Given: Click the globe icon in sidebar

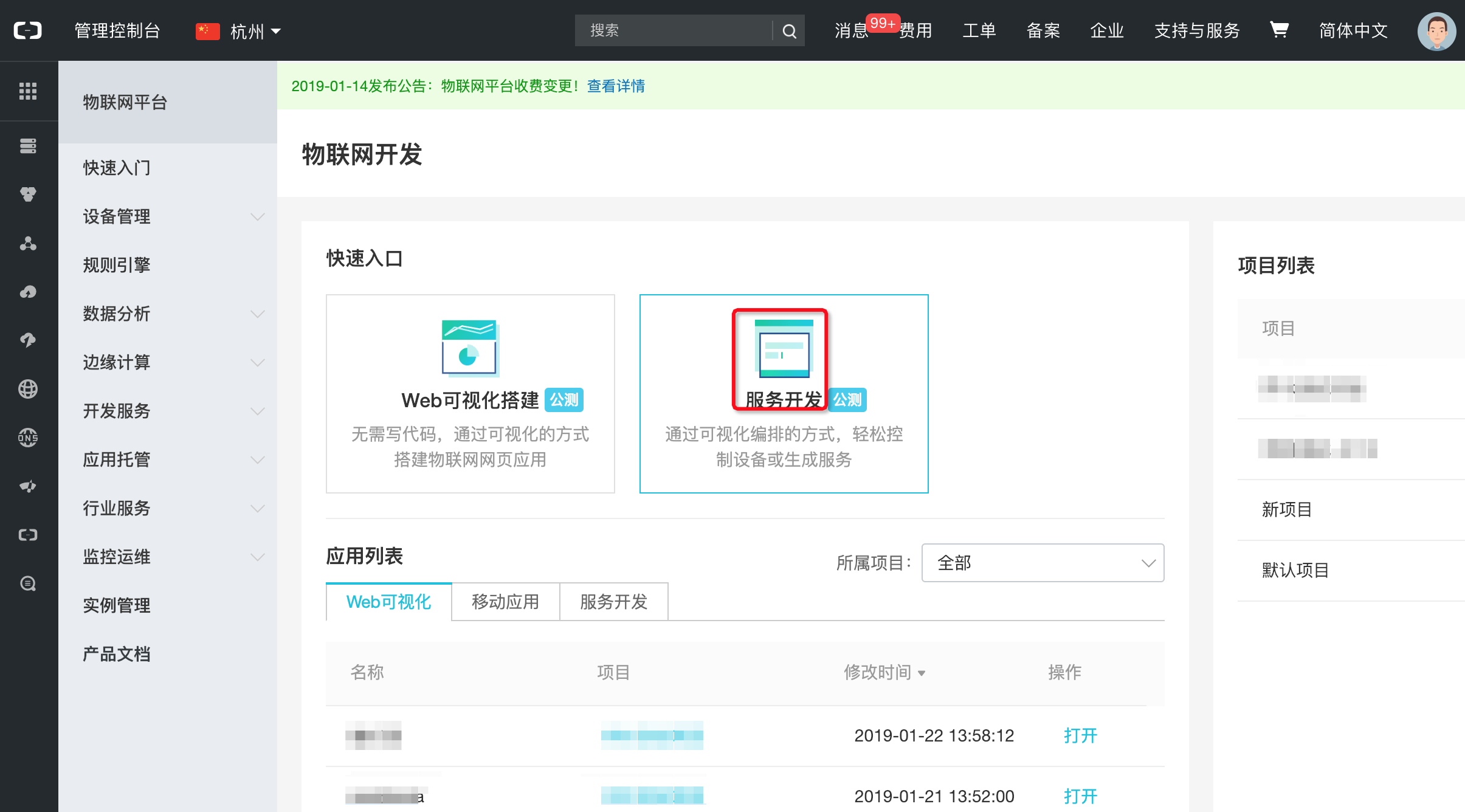Looking at the screenshot, I should [28, 389].
